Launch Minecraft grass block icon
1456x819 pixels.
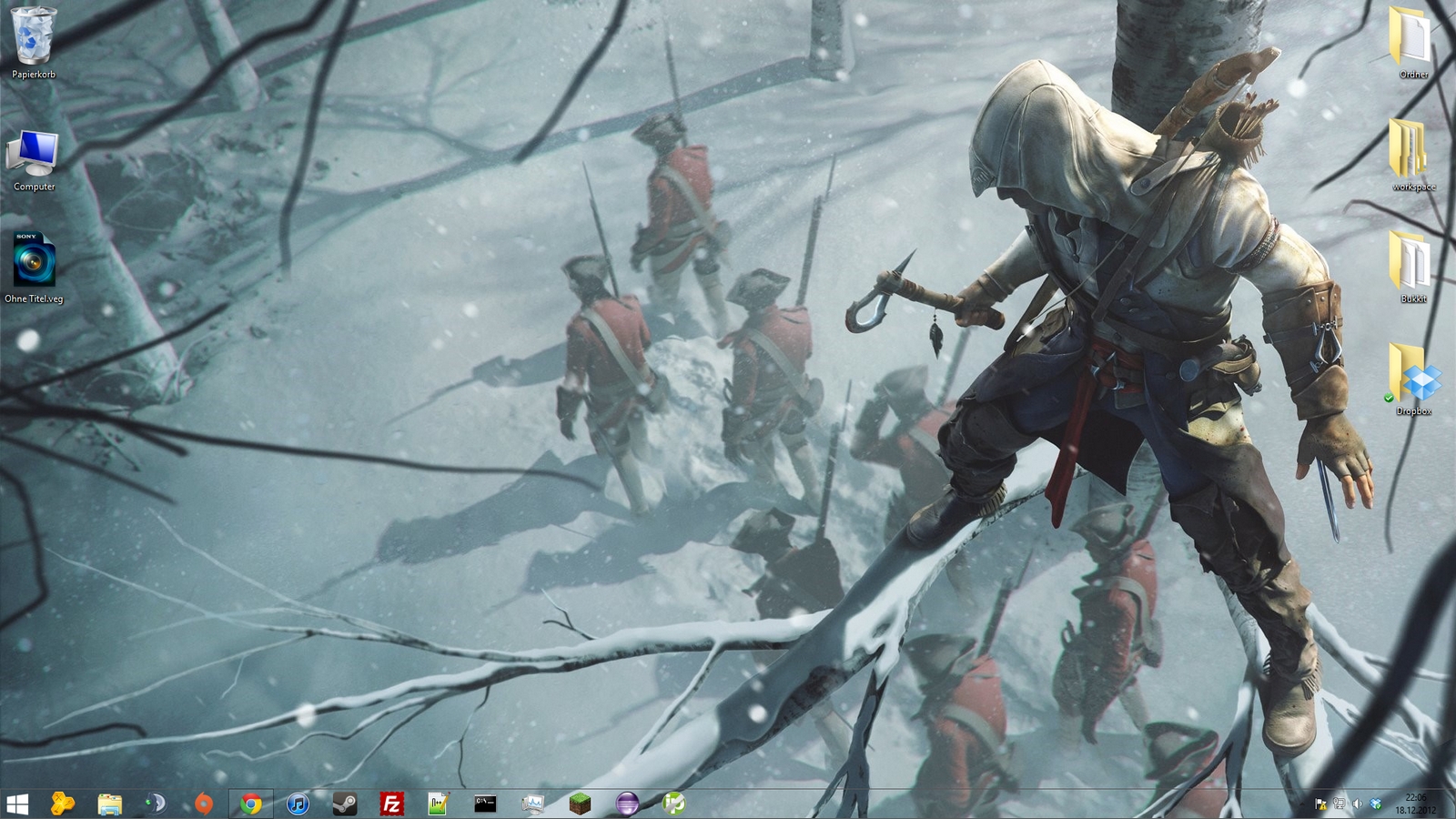pos(580,804)
